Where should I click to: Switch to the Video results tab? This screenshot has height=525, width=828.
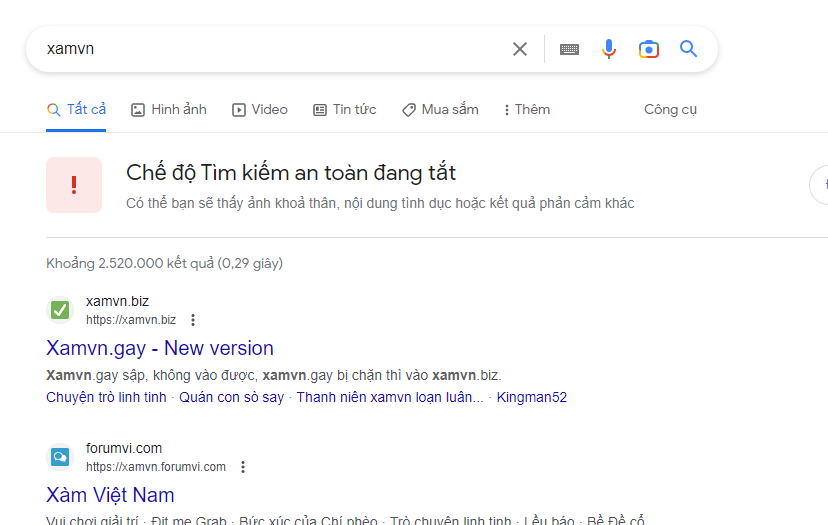(x=260, y=110)
